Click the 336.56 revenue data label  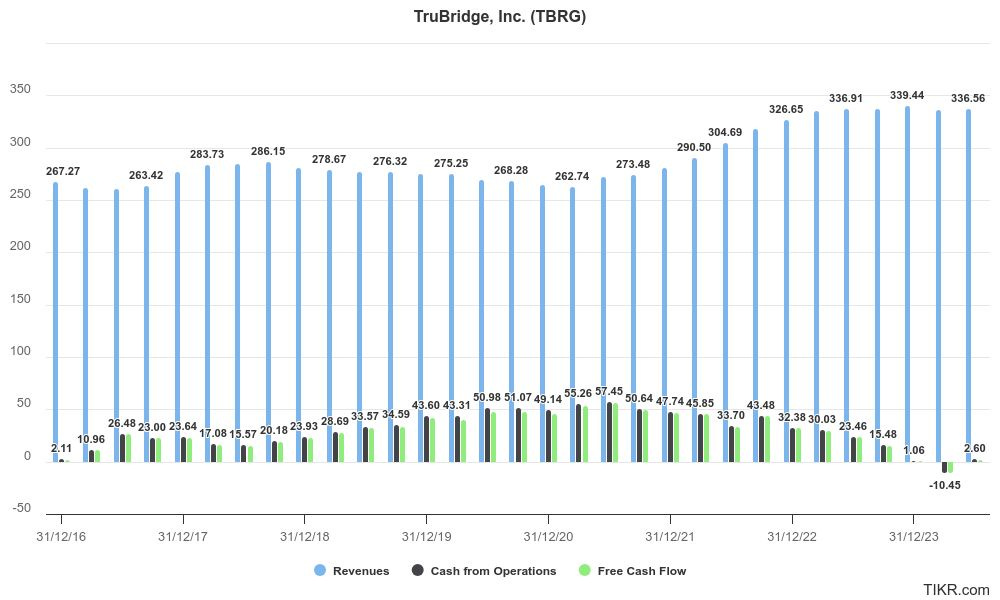point(968,98)
